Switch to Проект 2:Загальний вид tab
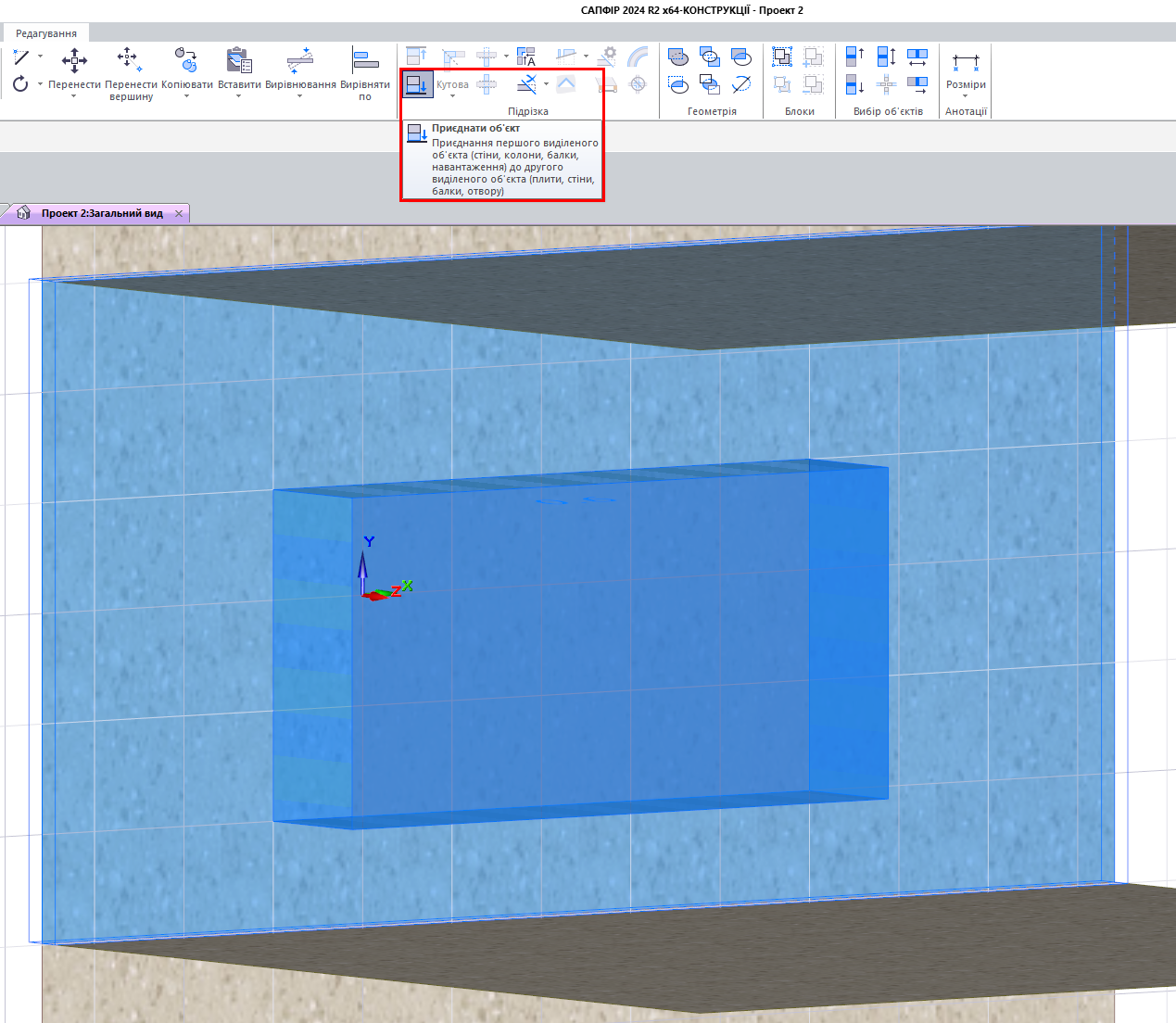The image size is (1176, 1023). pyautogui.click(x=101, y=213)
